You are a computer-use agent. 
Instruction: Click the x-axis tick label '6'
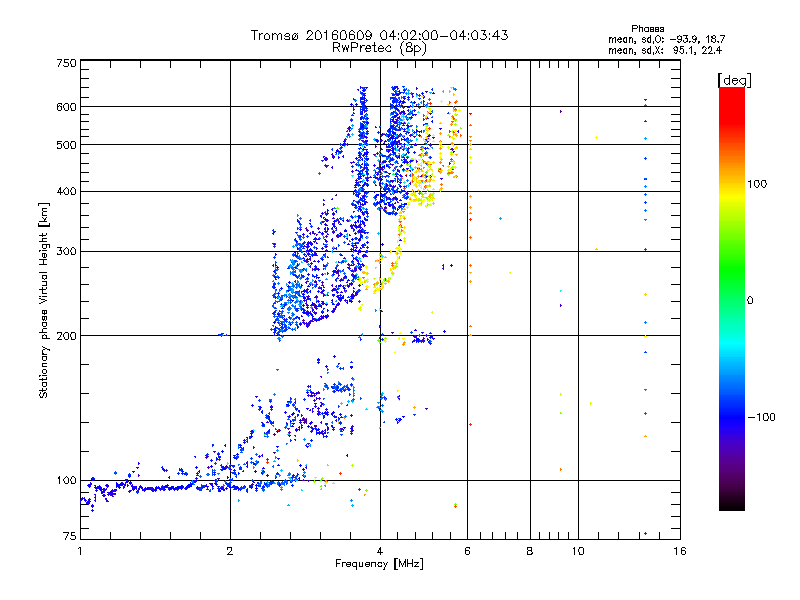tap(467, 551)
